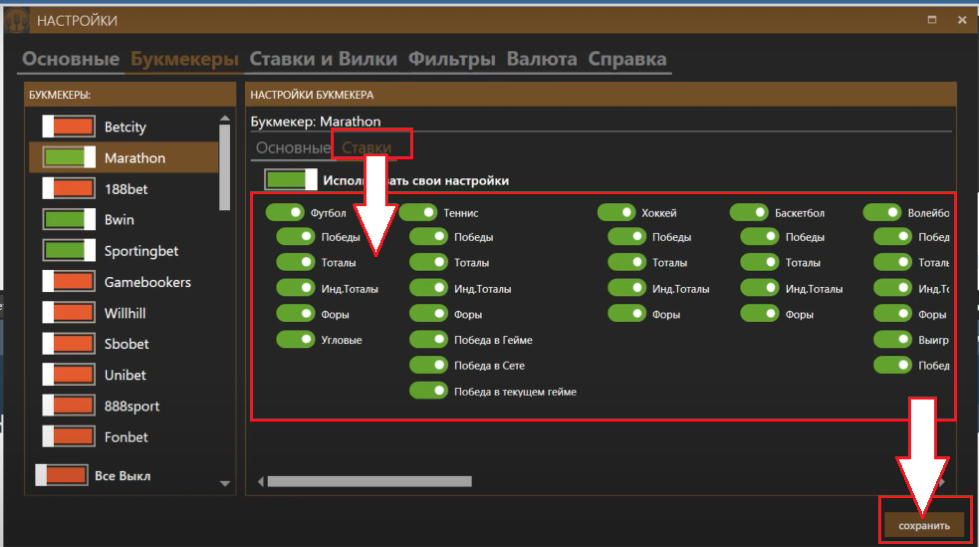Click the horizontal scrollbar thumb
This screenshot has width=979, height=547.
370,481
